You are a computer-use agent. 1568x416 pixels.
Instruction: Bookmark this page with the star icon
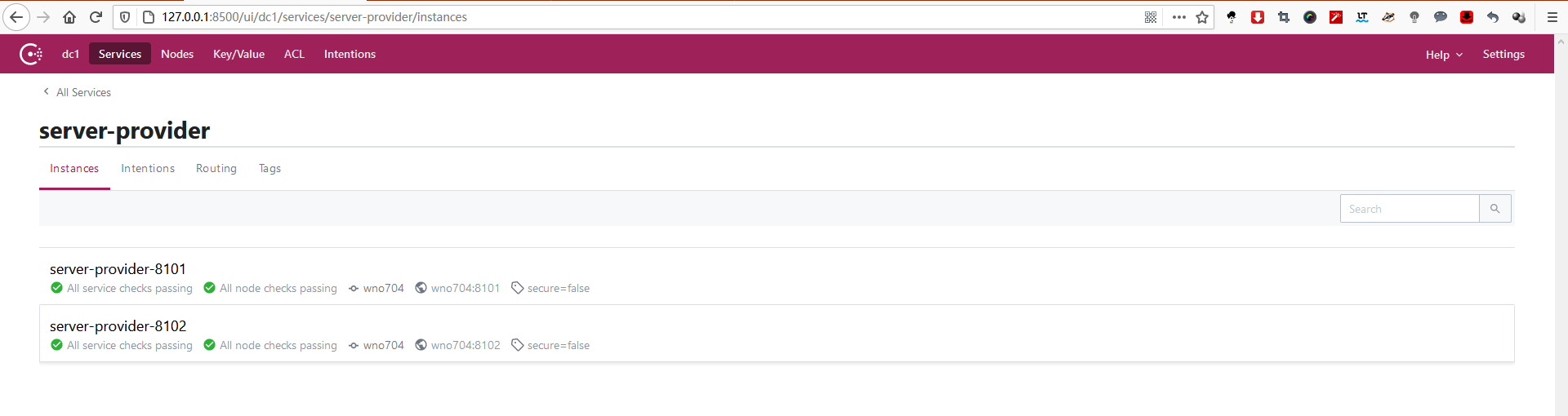point(1202,17)
